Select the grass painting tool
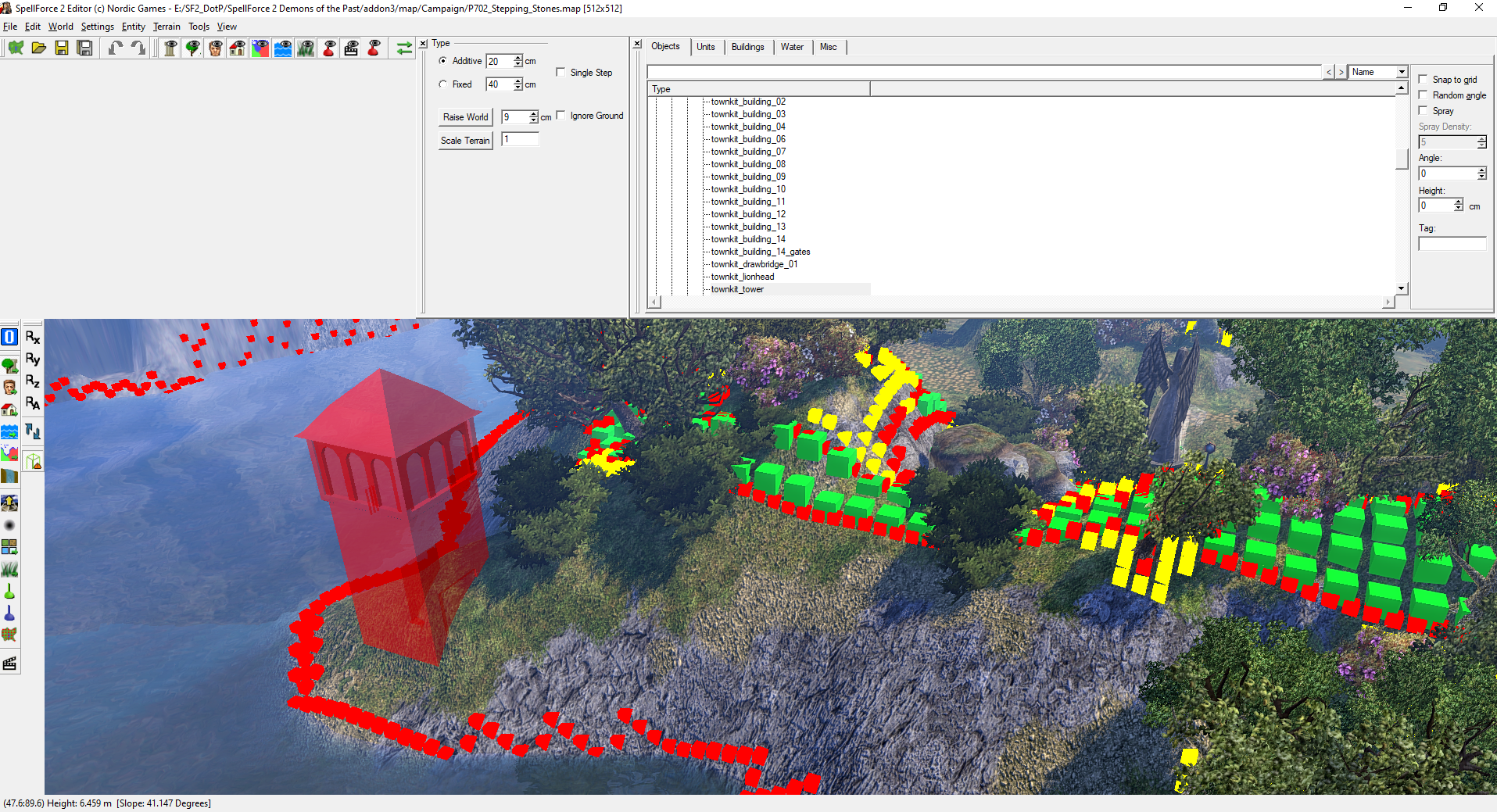 pos(9,569)
